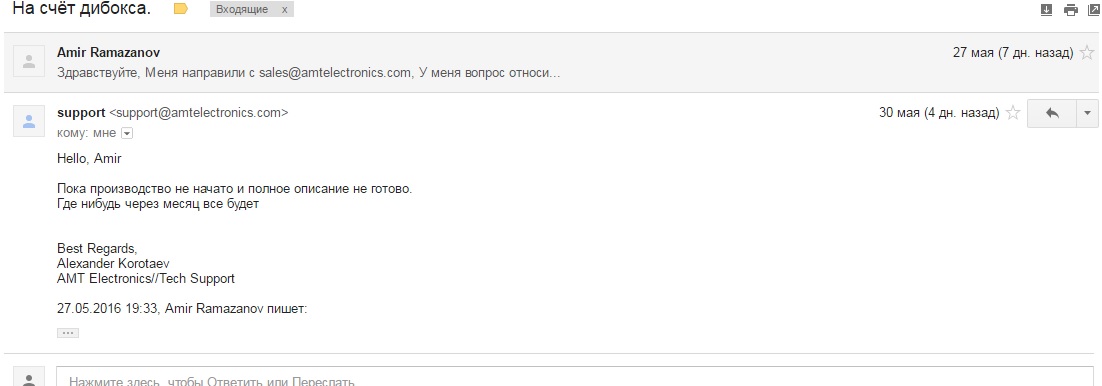Viewport: 1102px width, 386px height.
Task: Star the Amir Ramazanov message
Action: pos(1087,53)
